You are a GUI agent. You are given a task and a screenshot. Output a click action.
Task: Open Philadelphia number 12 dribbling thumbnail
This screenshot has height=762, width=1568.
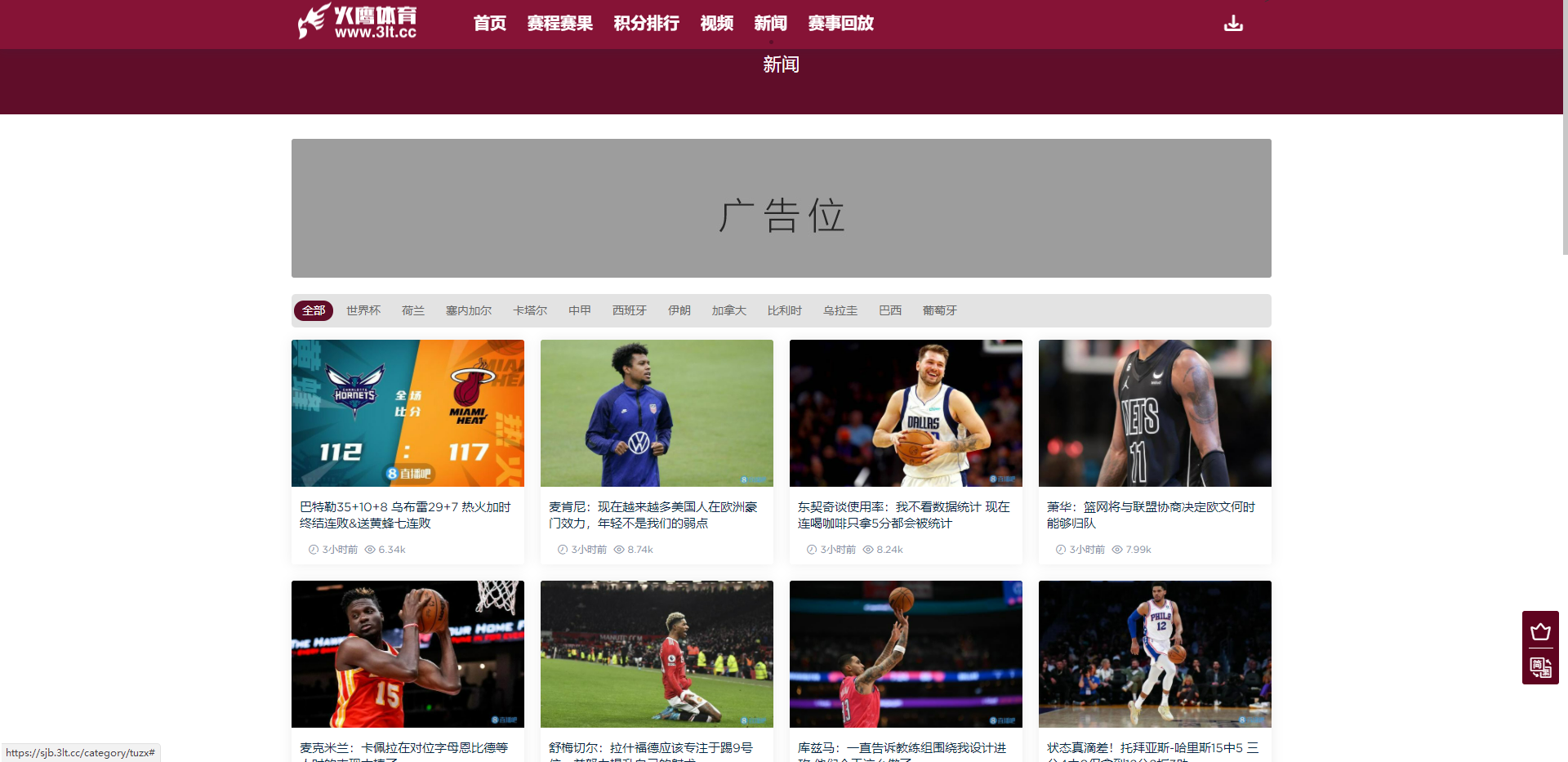[x=1155, y=654]
